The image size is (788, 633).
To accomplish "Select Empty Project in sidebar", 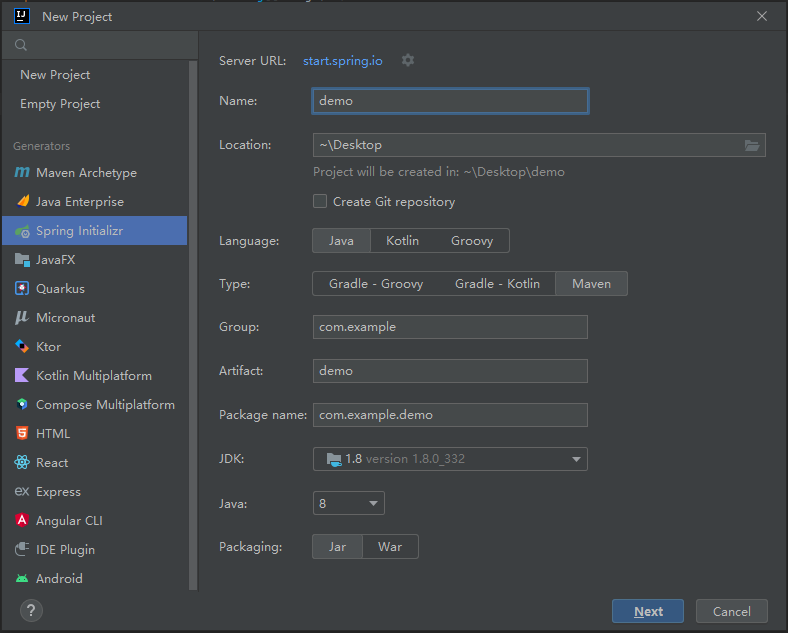I will pos(60,104).
